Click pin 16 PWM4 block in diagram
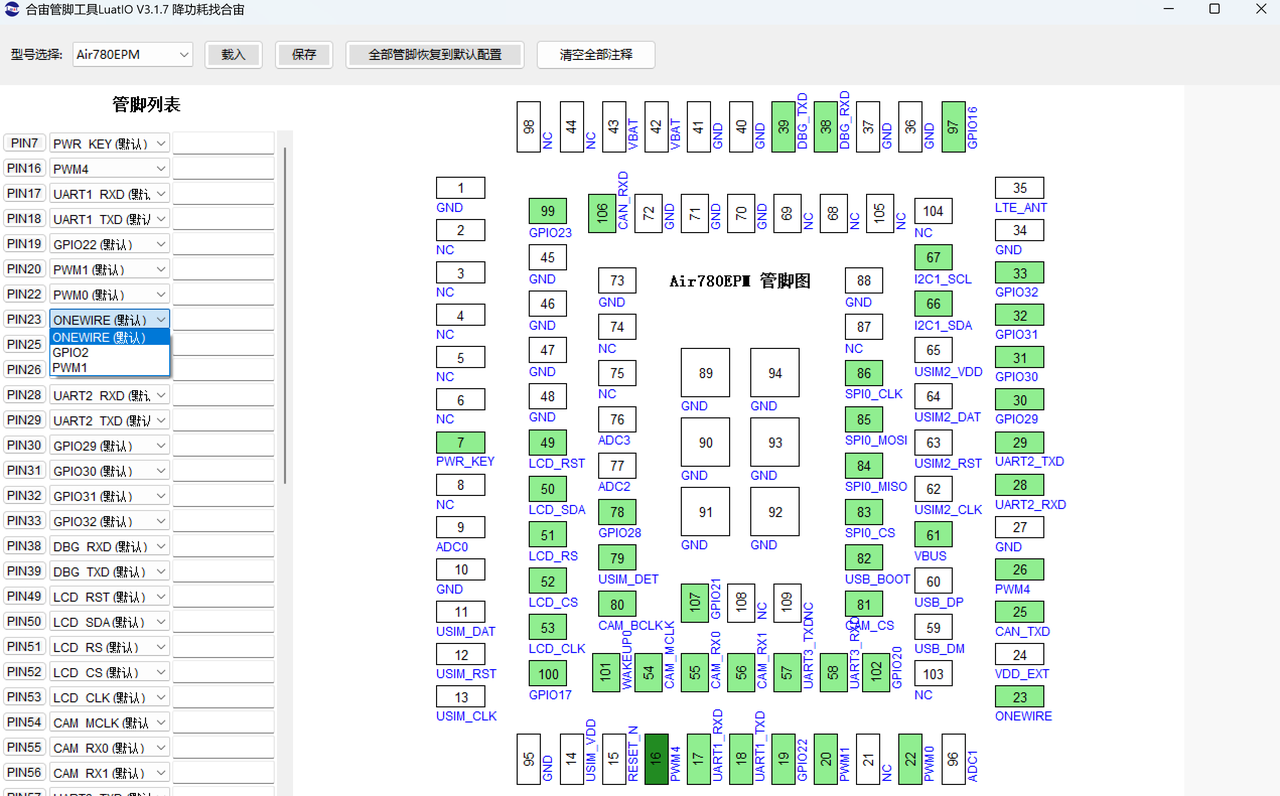 coord(656,758)
